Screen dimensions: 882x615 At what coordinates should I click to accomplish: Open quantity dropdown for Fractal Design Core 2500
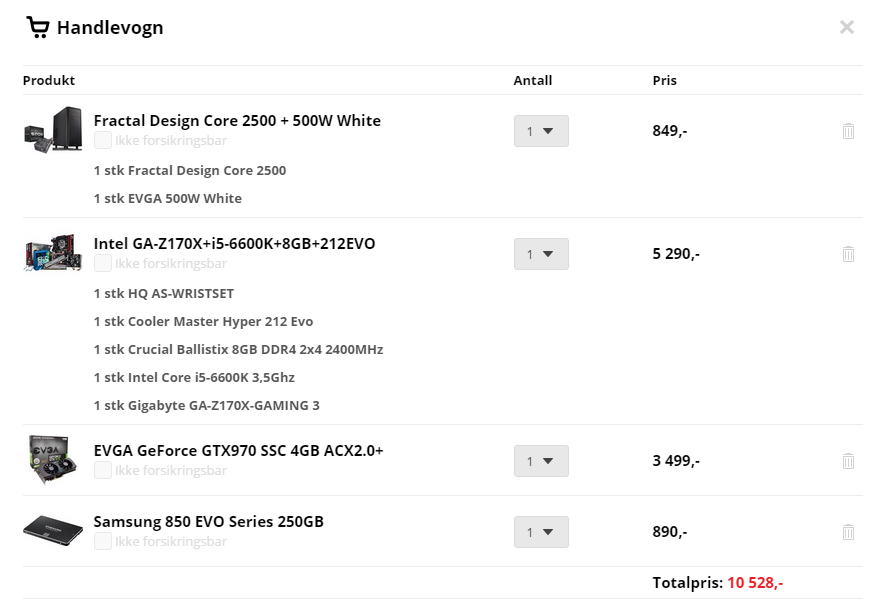click(541, 131)
